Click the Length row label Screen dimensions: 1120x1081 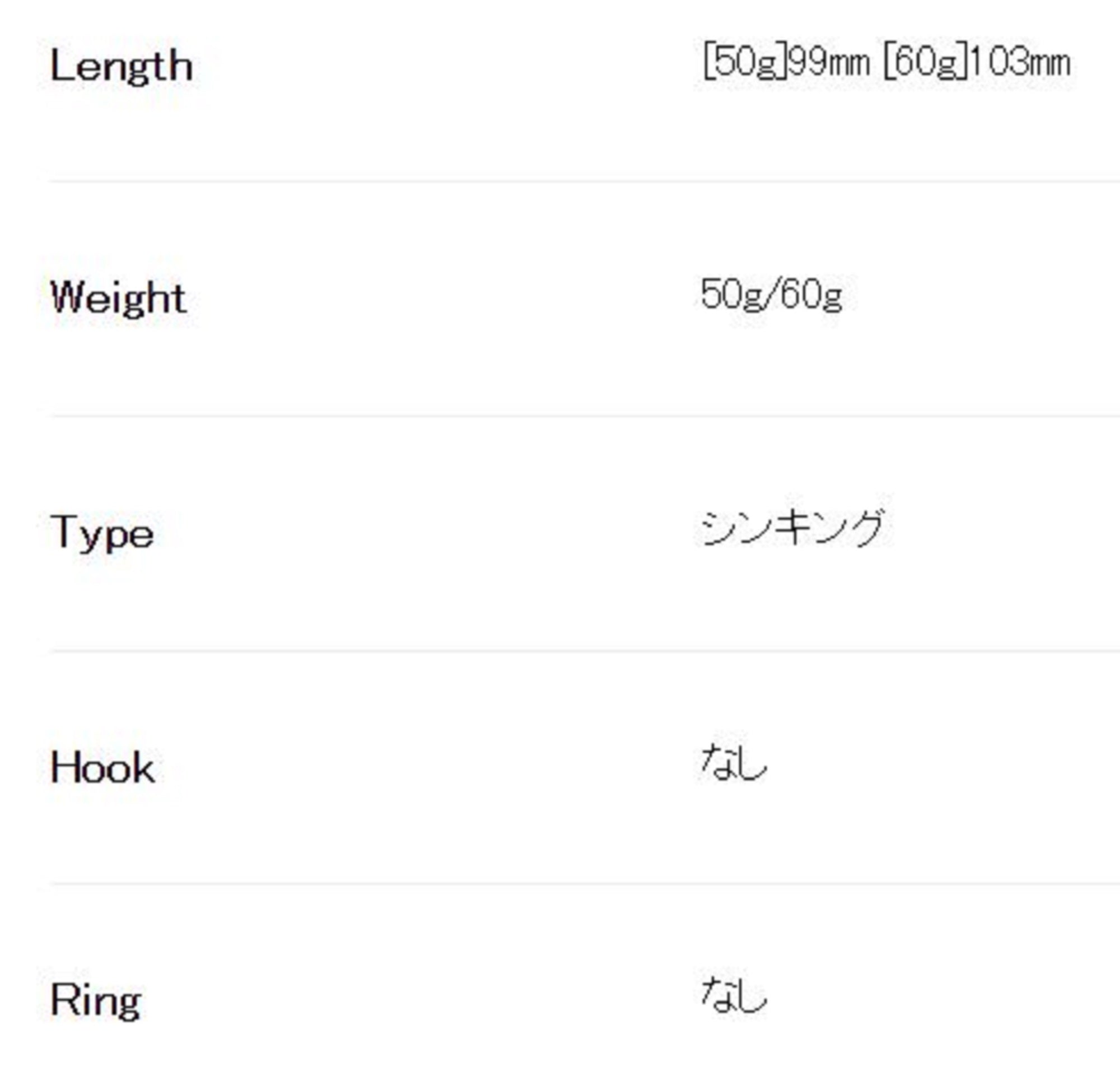click(121, 66)
